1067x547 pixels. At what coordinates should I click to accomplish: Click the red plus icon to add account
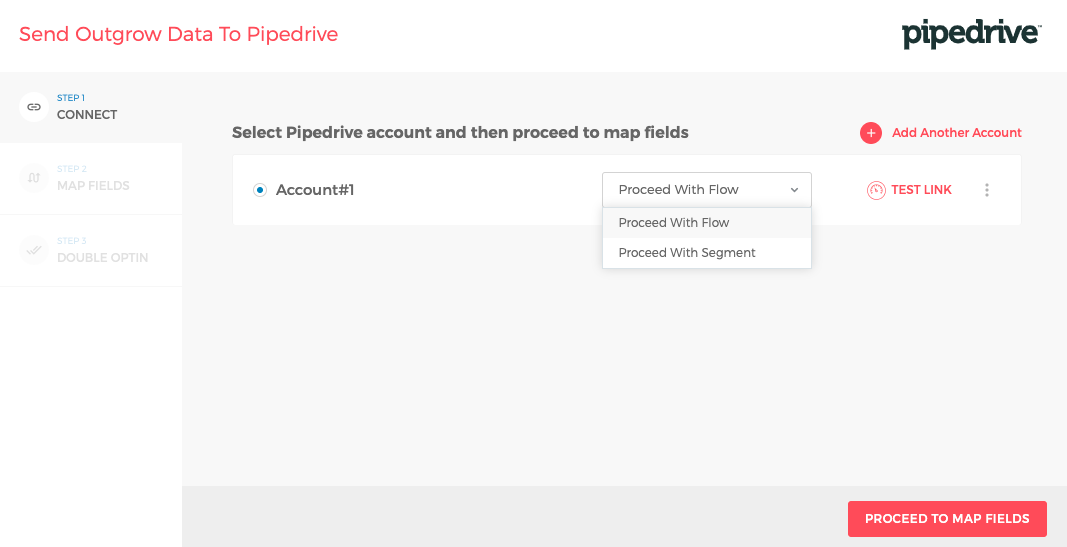[x=871, y=133]
